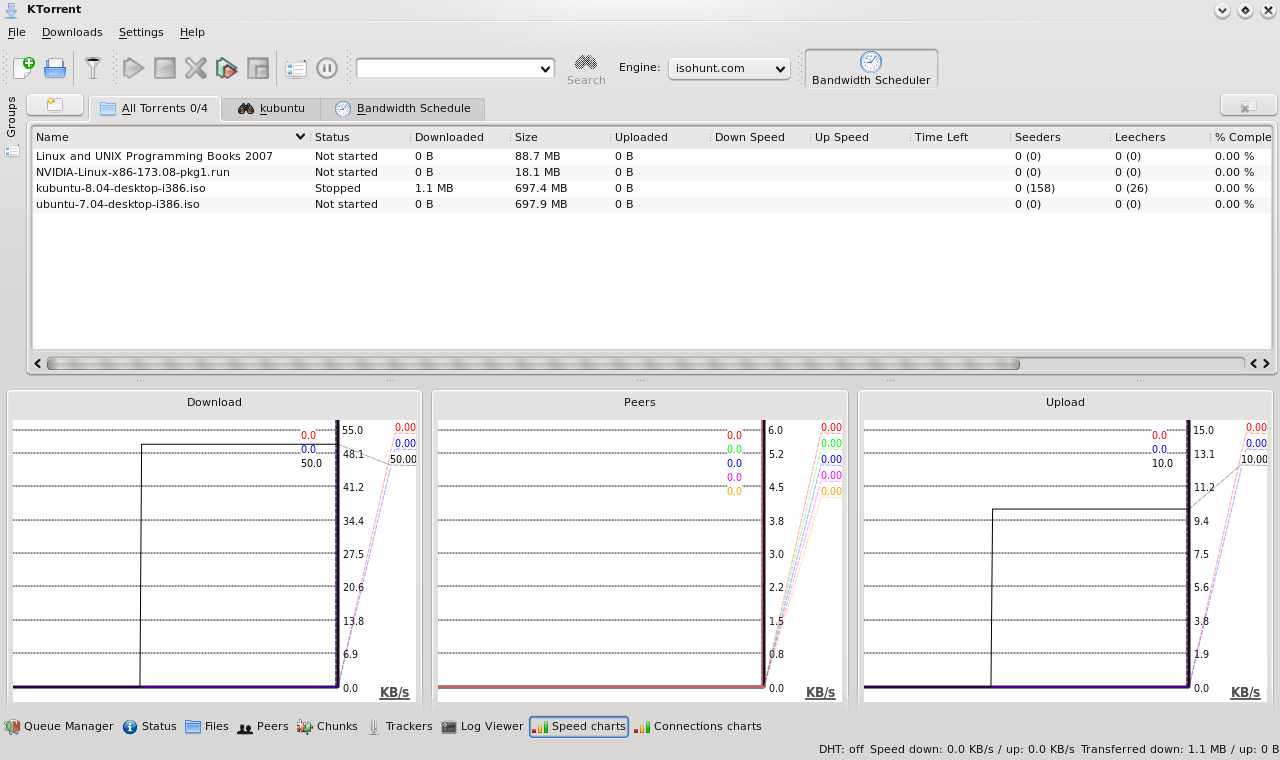Image resolution: width=1280 pixels, height=760 pixels.
Task: Click the filter funnel icon in toolbar
Action: click(x=93, y=68)
